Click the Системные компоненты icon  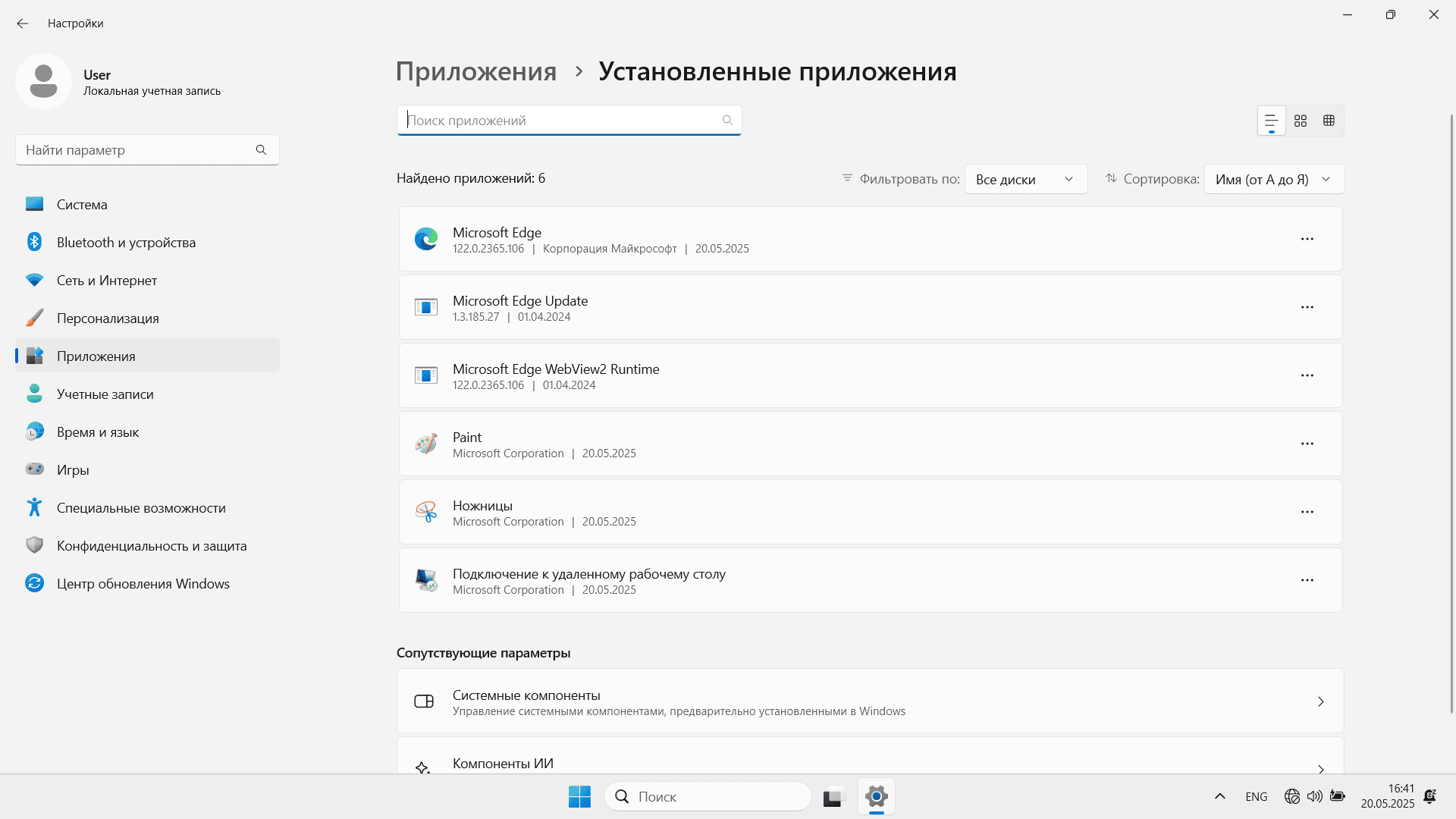click(x=424, y=701)
